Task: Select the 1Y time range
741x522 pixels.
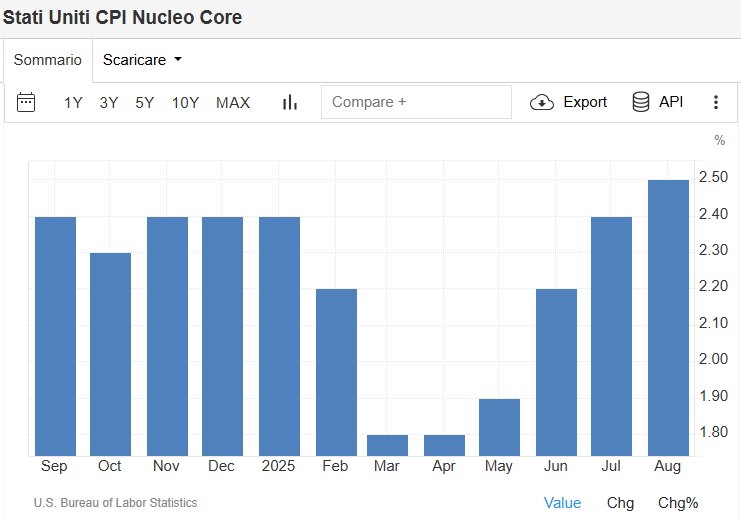Action: click(x=73, y=103)
